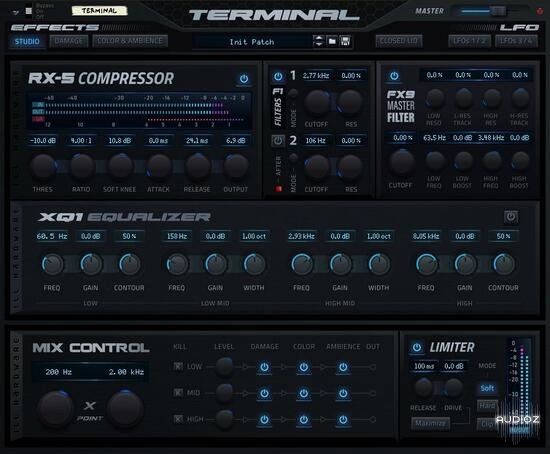Toggle the RX-5 Compressor power button
The image size is (550, 454).
(x=244, y=79)
